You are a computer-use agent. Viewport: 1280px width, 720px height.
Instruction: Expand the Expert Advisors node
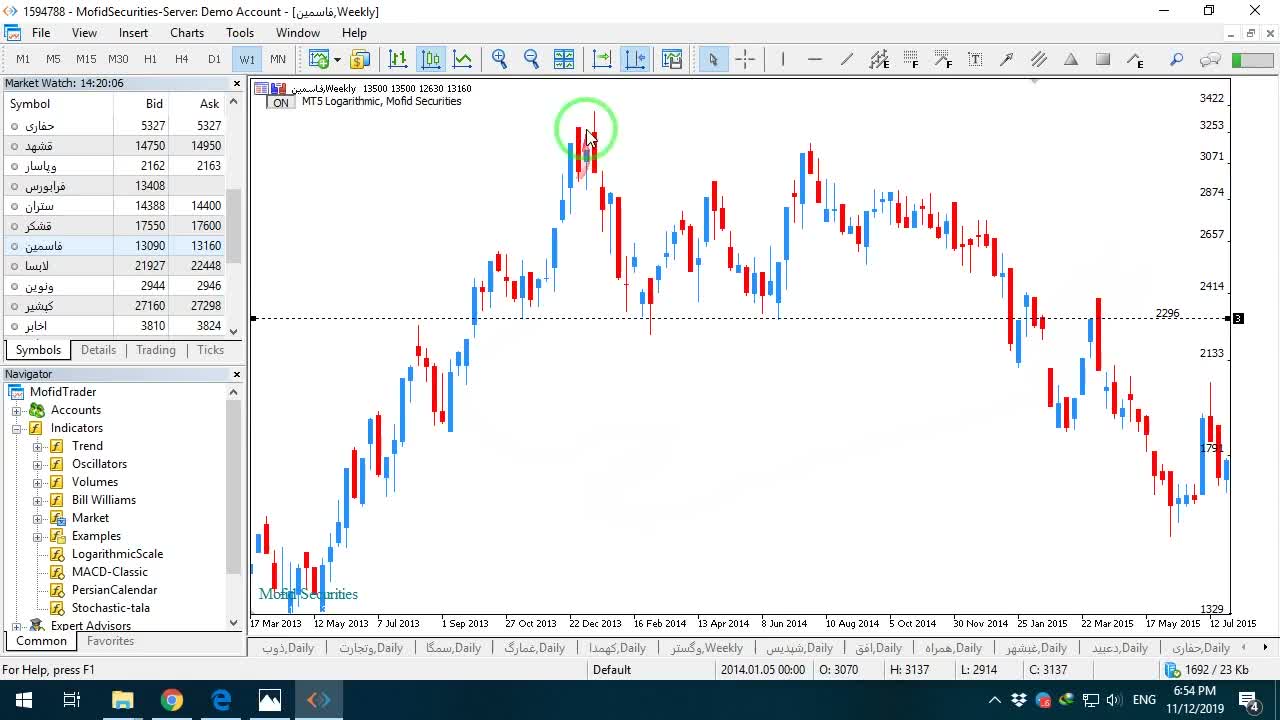[17, 626]
